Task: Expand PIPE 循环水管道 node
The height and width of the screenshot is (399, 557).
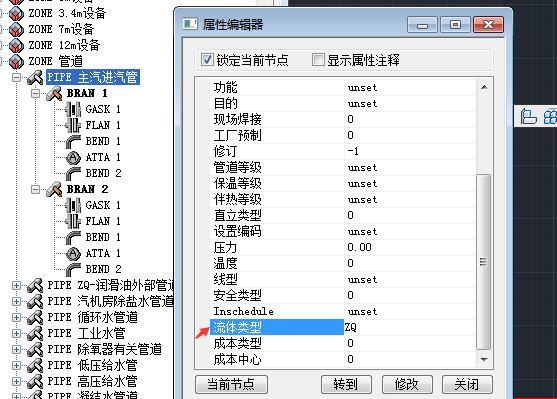Action: pyautogui.click(x=16, y=317)
